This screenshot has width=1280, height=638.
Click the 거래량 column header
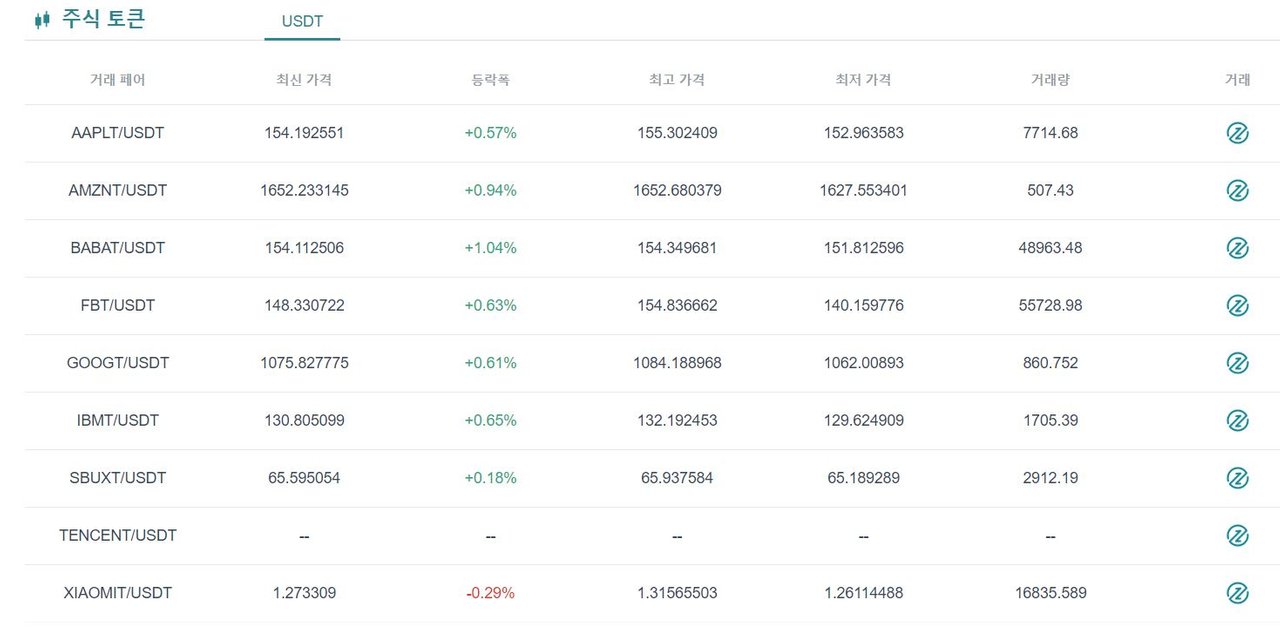pyautogui.click(x=1050, y=80)
